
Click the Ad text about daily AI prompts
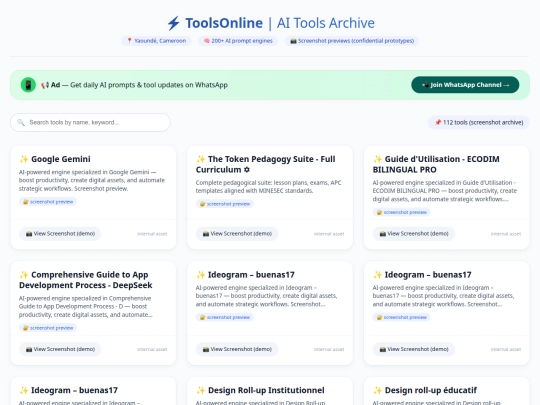pyautogui.click(x=149, y=85)
